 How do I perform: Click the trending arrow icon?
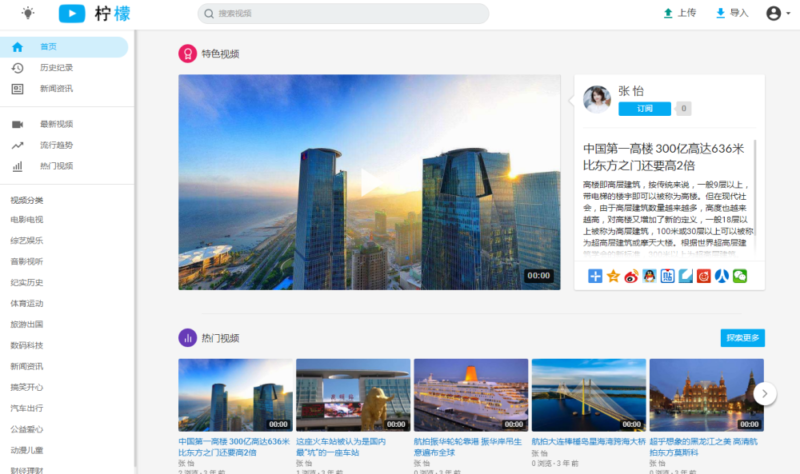click(17, 145)
